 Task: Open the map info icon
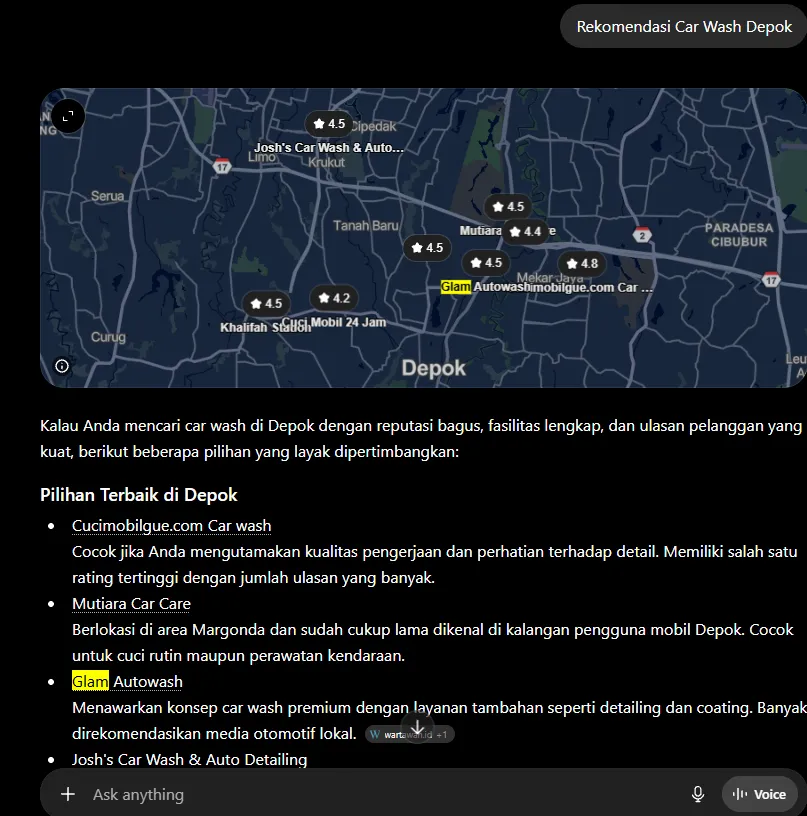pos(62,366)
